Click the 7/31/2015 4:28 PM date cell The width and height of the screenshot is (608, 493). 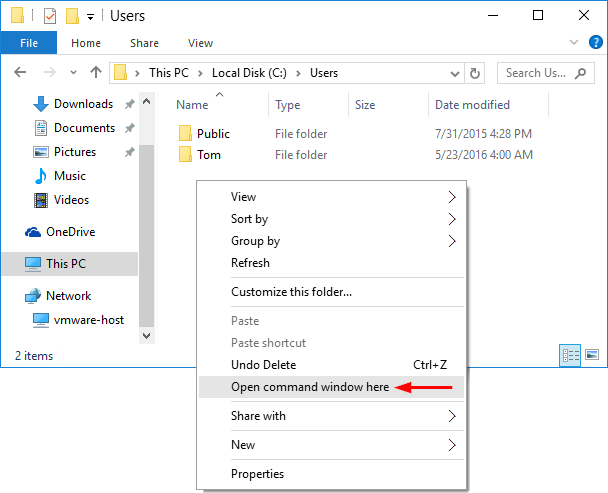click(x=483, y=133)
